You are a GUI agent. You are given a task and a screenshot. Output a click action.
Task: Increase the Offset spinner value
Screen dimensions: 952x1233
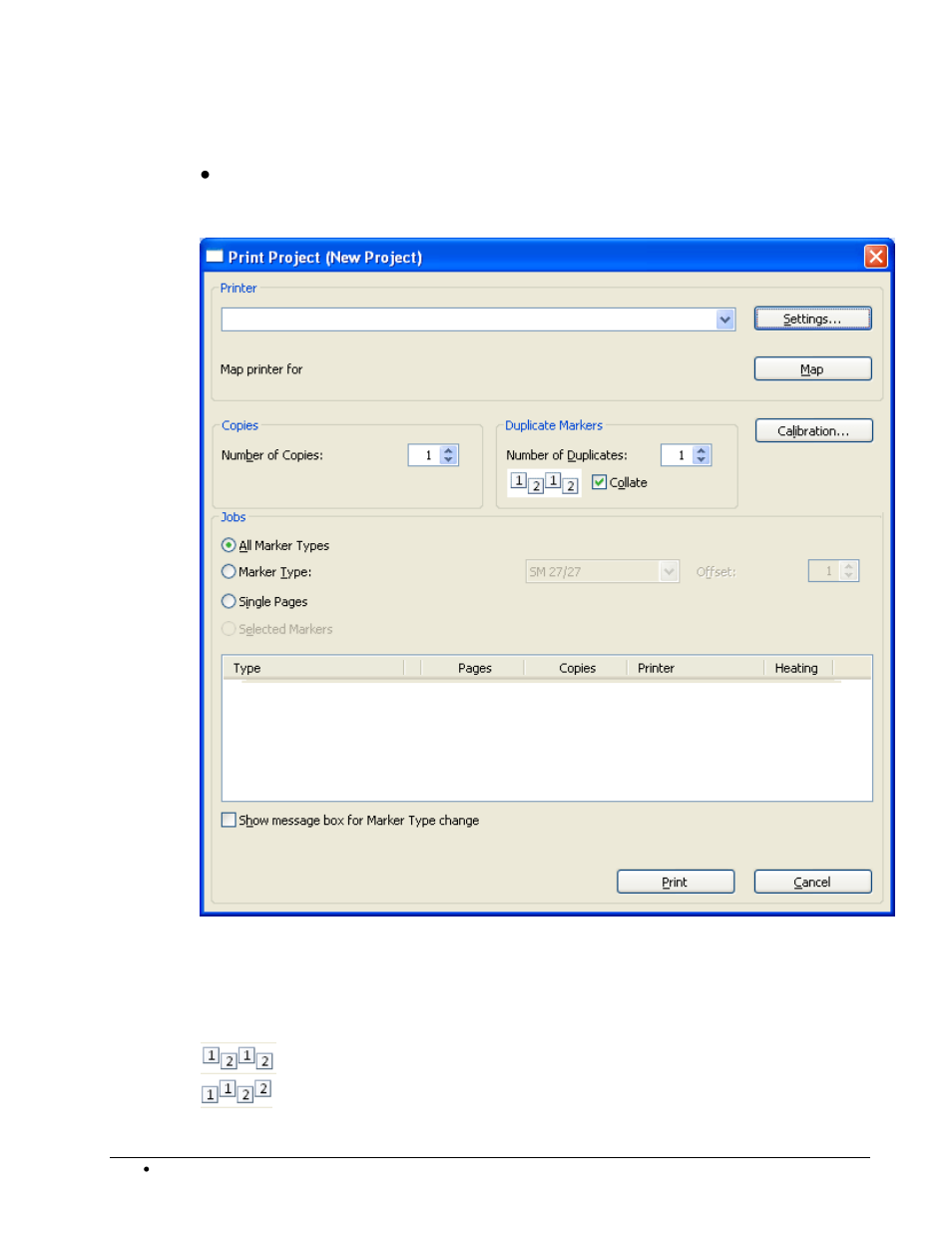point(849,566)
